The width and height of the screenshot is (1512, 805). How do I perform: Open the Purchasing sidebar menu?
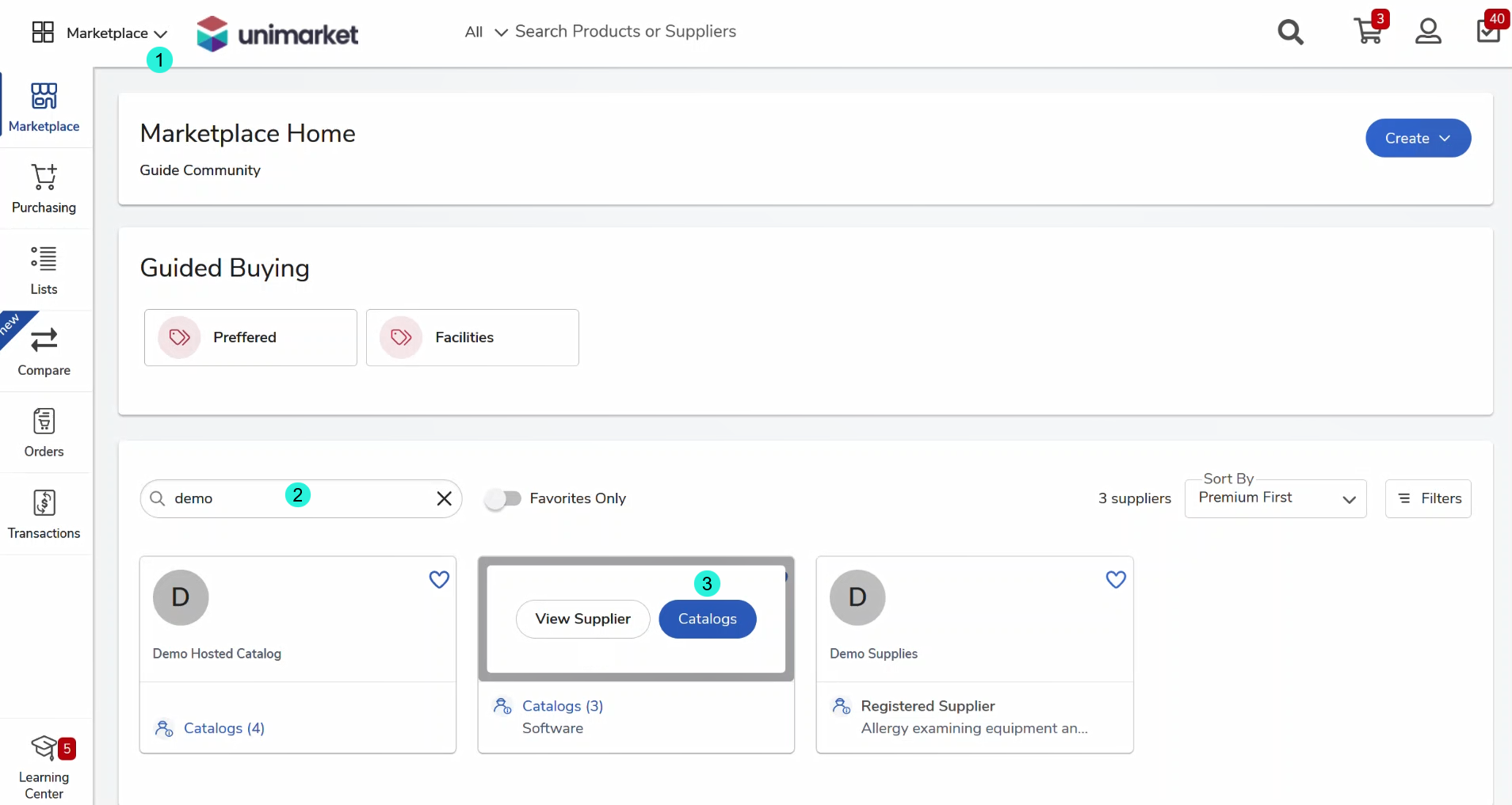44,189
